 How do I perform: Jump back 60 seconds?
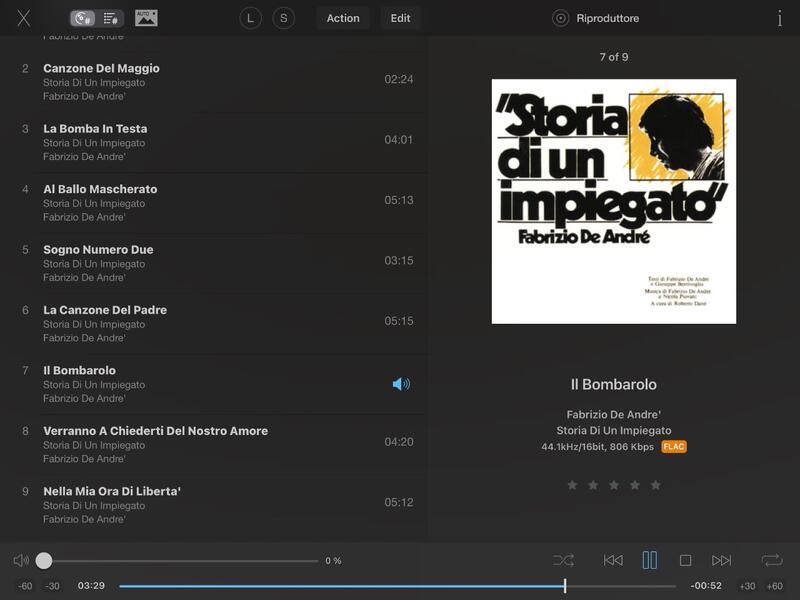point(25,586)
